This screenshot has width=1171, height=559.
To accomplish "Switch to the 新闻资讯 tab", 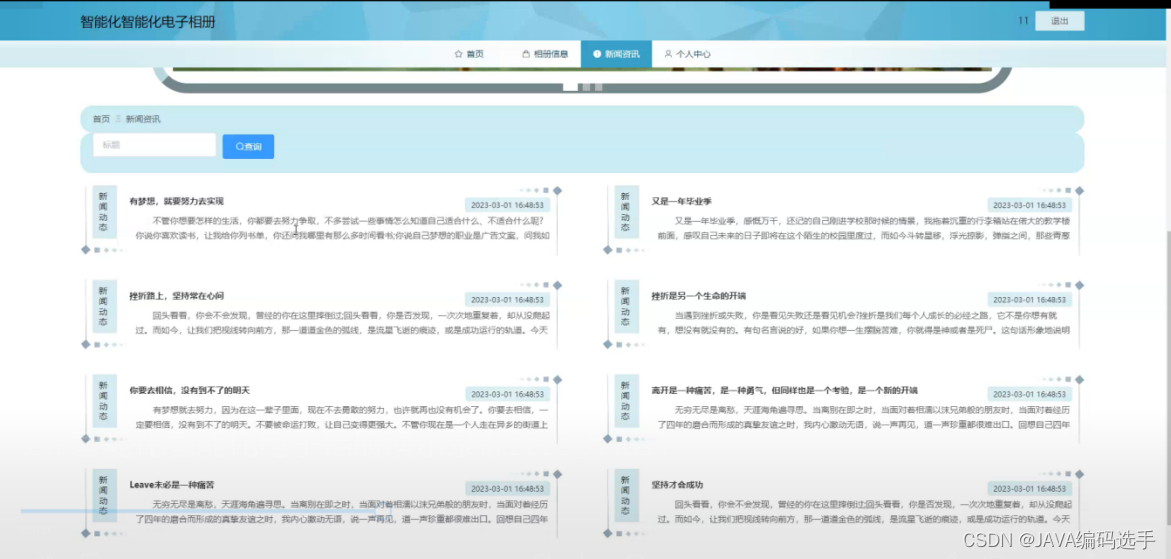I will [x=616, y=54].
